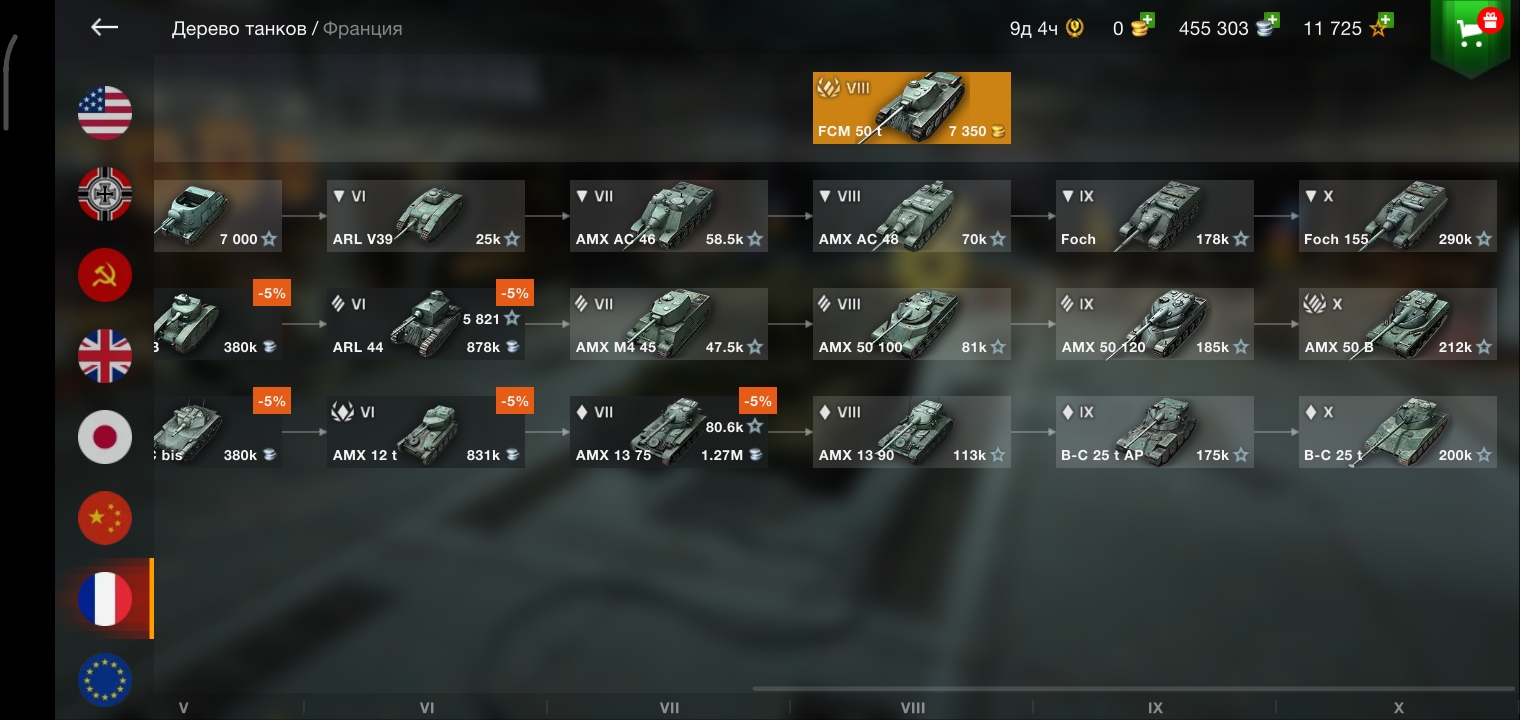Select the B-C 25 t tank node
The image size is (1520, 720).
pyautogui.click(x=1398, y=432)
